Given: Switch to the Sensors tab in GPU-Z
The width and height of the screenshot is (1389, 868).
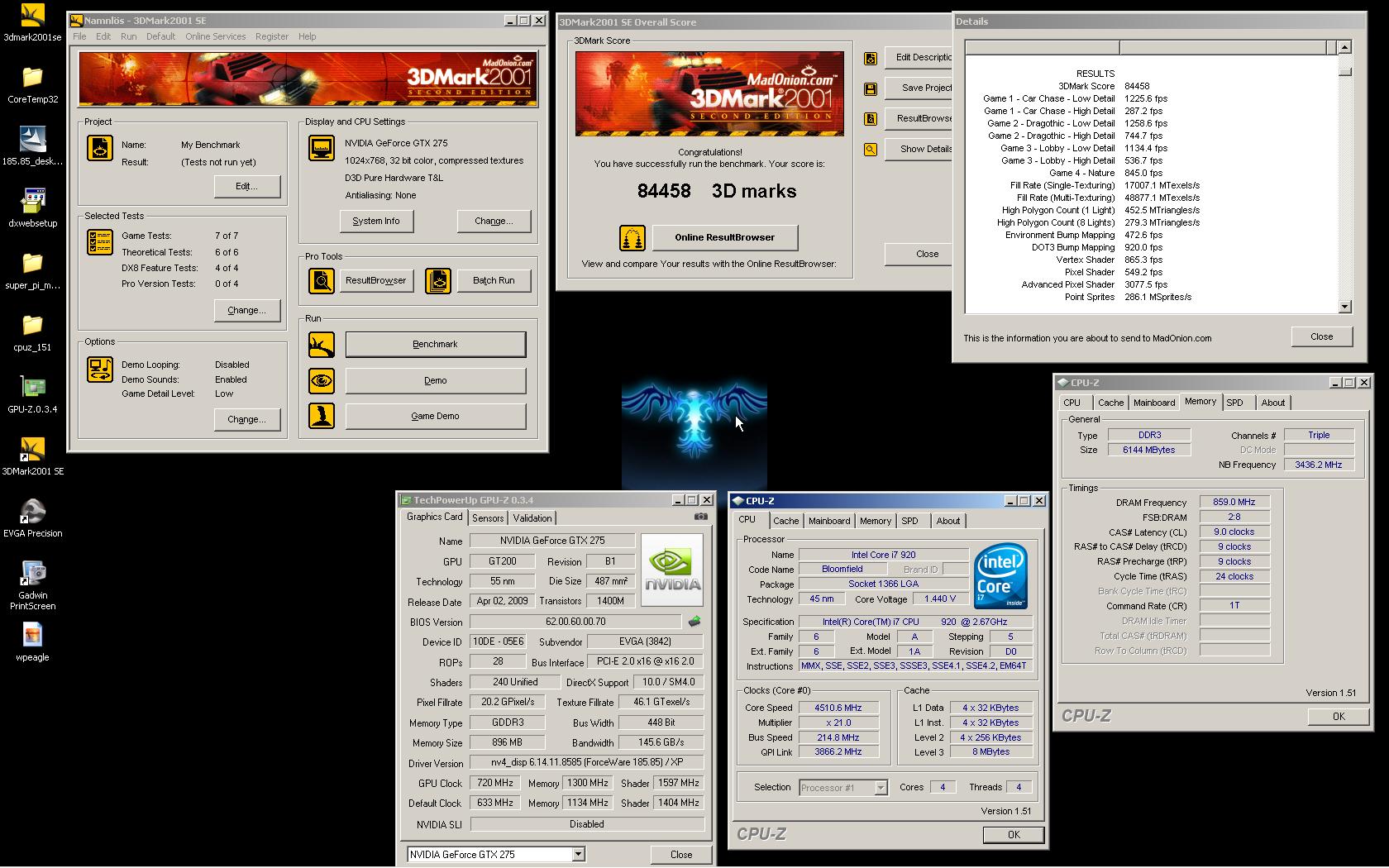Looking at the screenshot, I should 488,518.
